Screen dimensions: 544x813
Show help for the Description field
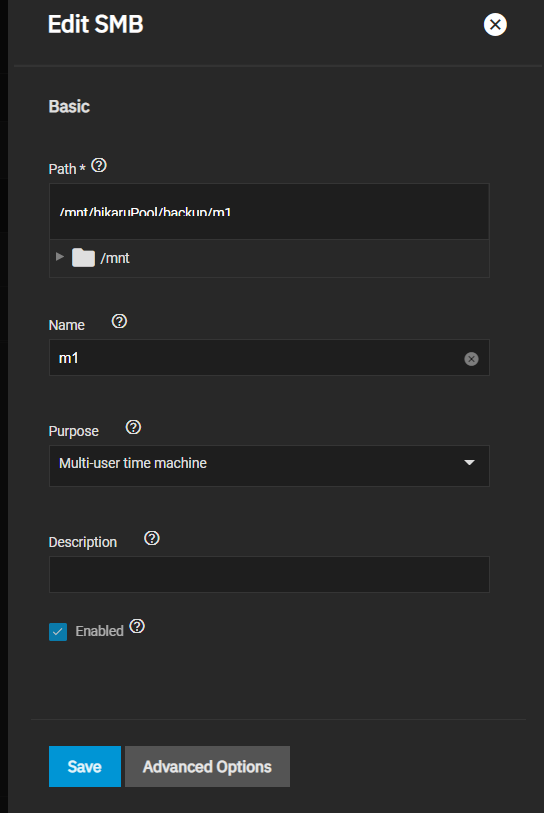point(152,538)
